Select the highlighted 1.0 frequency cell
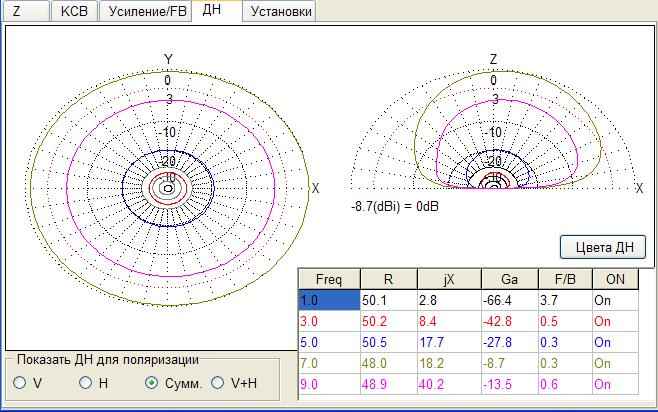Image resolution: width=658 pixels, height=412 pixels. point(329,300)
